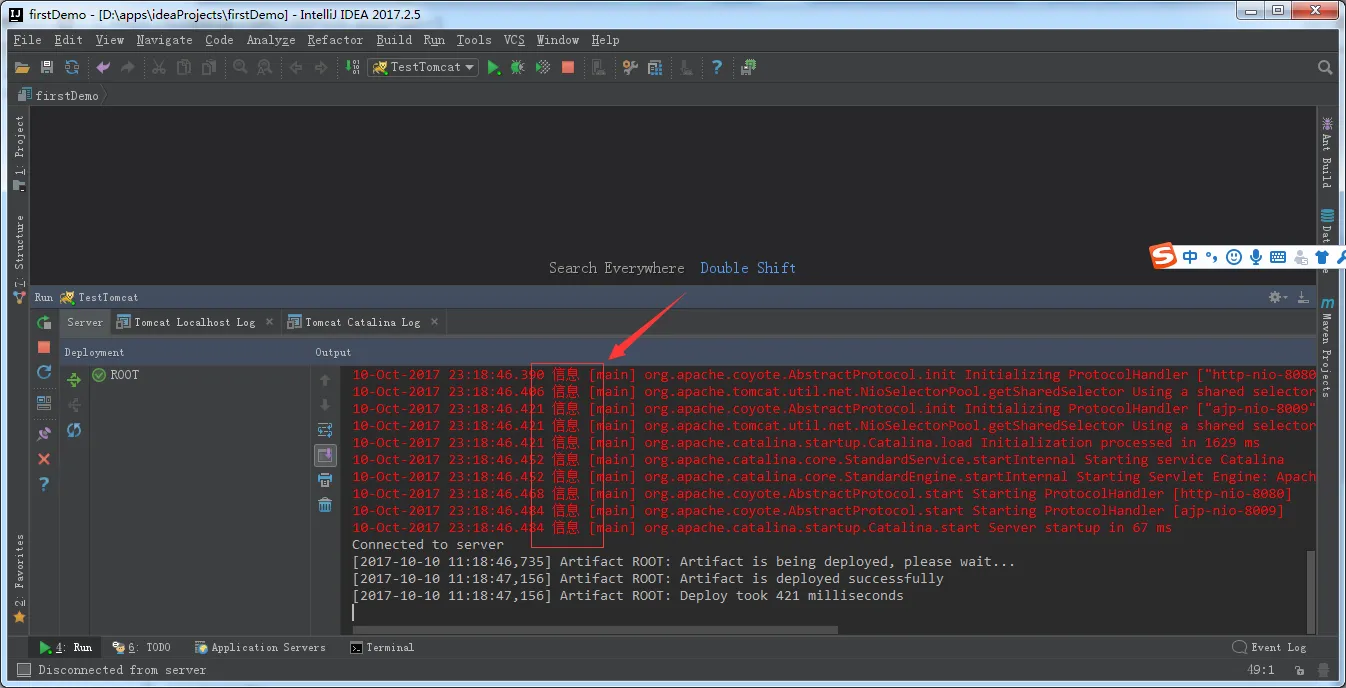Open Application Servers tool window

(260, 647)
